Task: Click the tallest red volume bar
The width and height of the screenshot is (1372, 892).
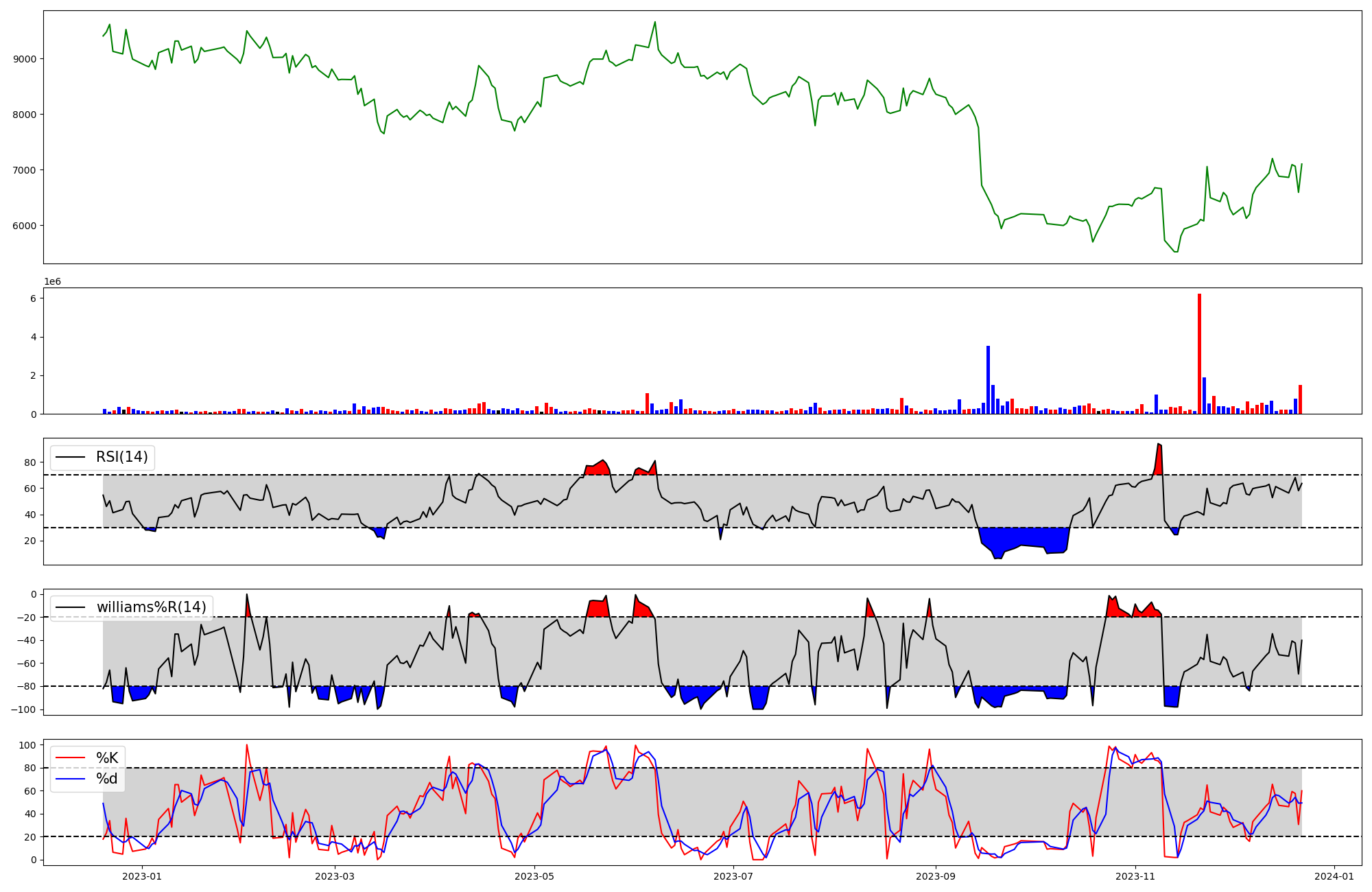Action: 1199,353
